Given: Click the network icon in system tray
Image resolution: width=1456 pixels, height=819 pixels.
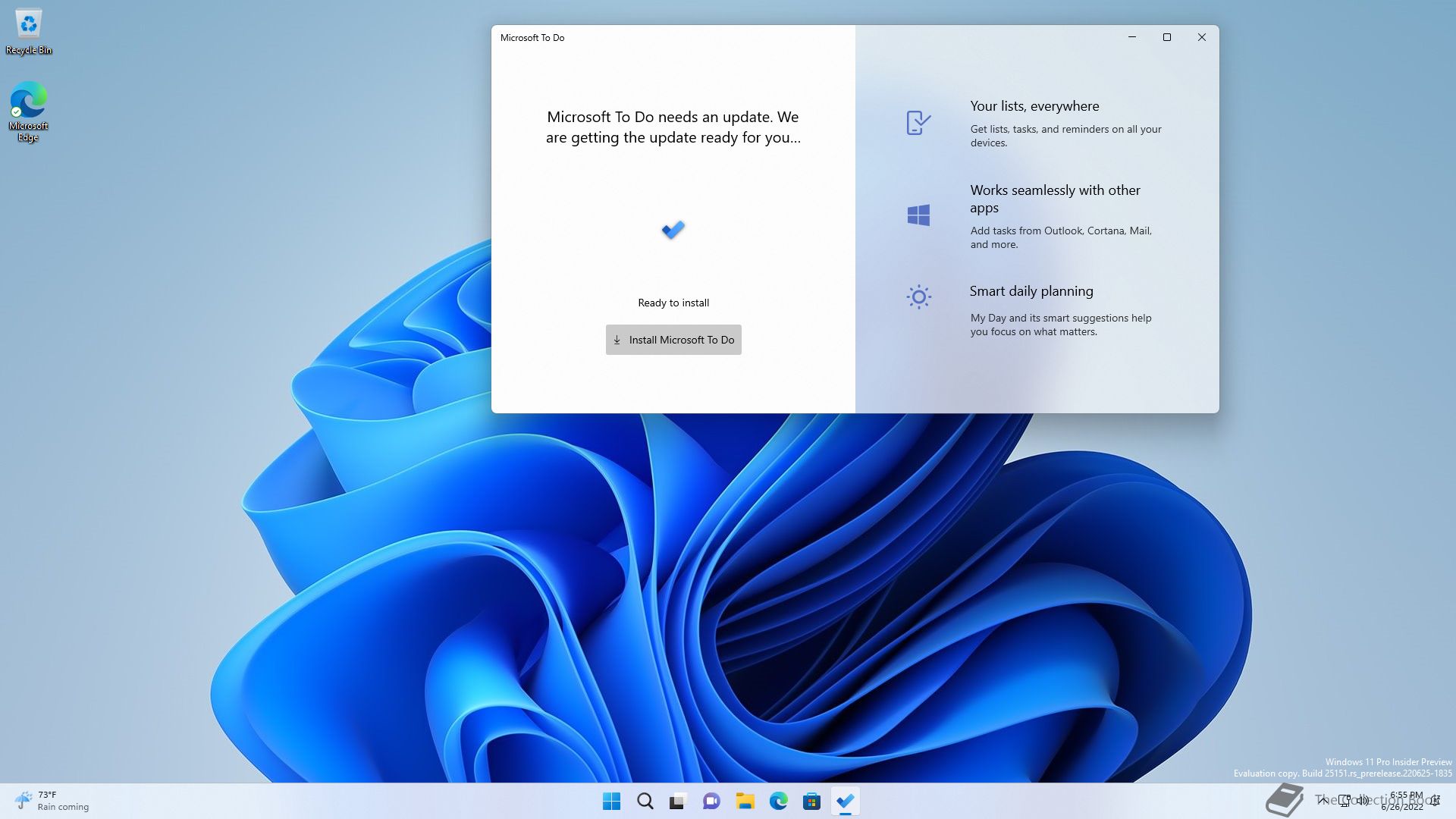Looking at the screenshot, I should click(1345, 800).
